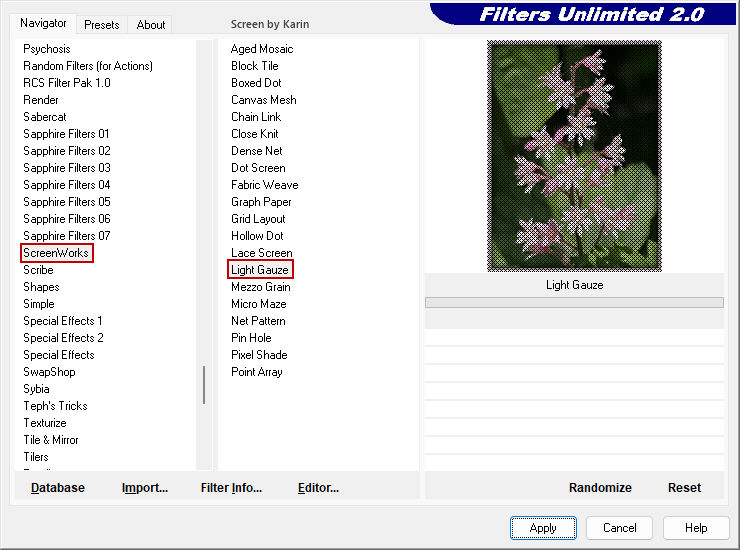The height and width of the screenshot is (550, 740).
Task: Choose the Light Gauze filter
Action: point(260,270)
